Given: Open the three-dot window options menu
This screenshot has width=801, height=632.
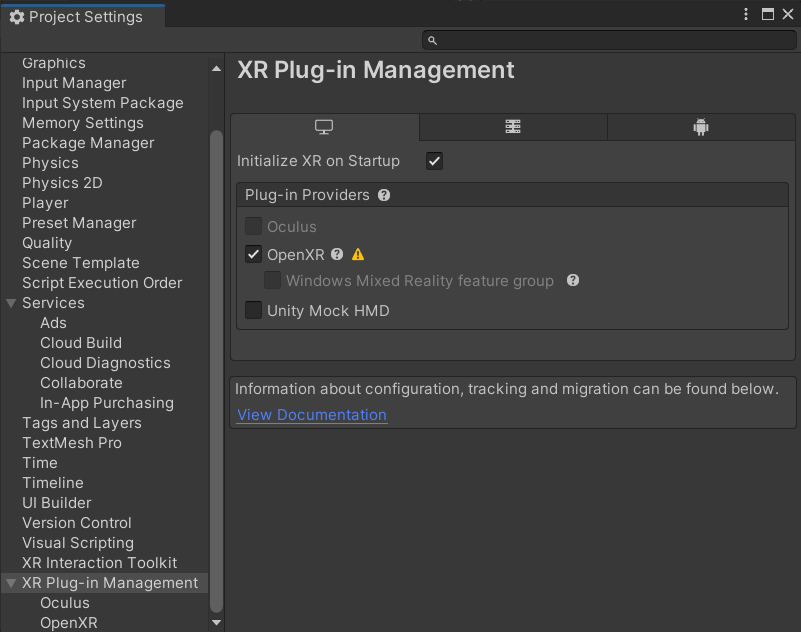Looking at the screenshot, I should pyautogui.click(x=746, y=14).
